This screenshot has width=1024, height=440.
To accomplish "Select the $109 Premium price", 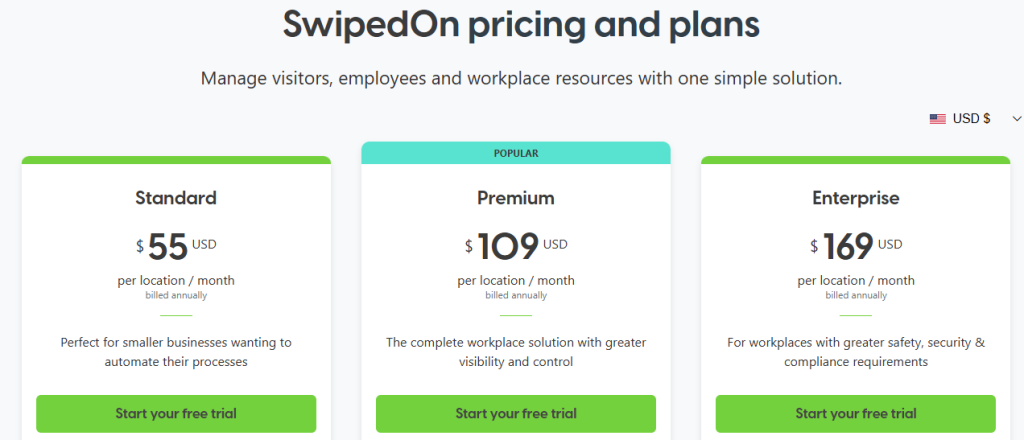I will pyautogui.click(x=516, y=247).
